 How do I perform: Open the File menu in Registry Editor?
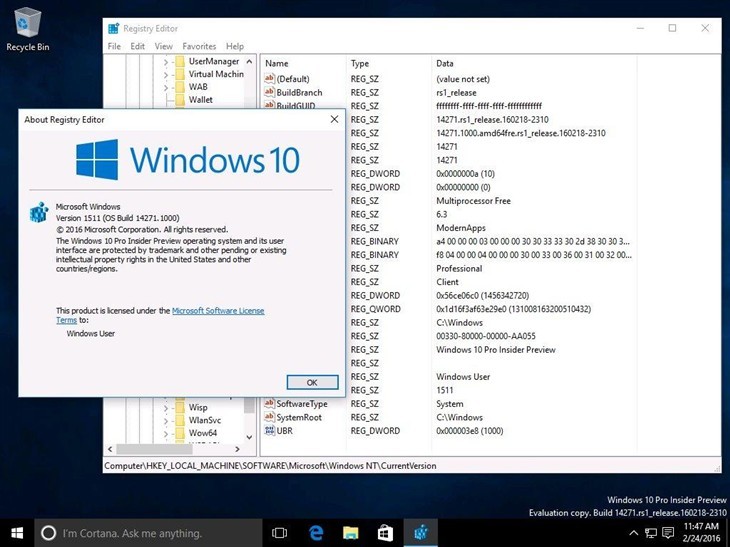[x=114, y=46]
